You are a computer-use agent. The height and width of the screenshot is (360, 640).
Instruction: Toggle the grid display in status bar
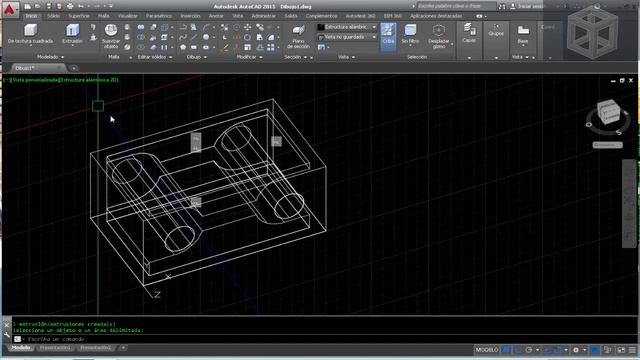507,350
